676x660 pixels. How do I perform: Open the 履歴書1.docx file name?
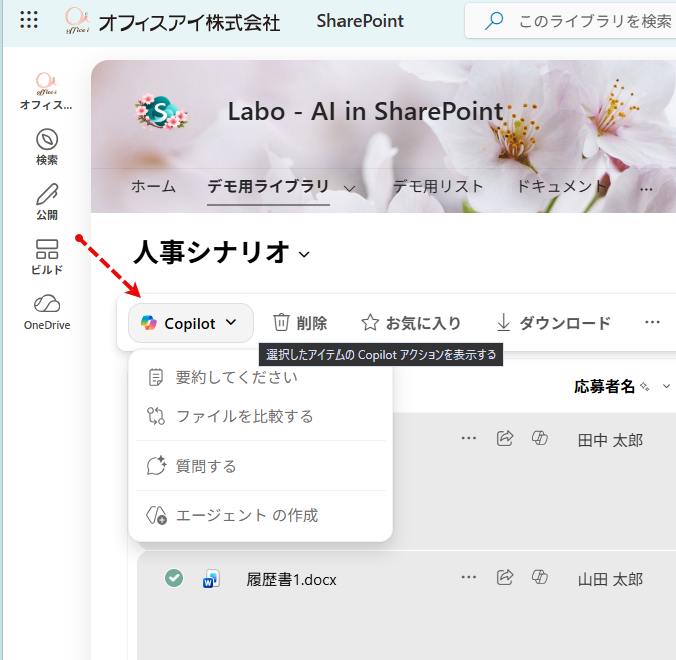[291, 579]
